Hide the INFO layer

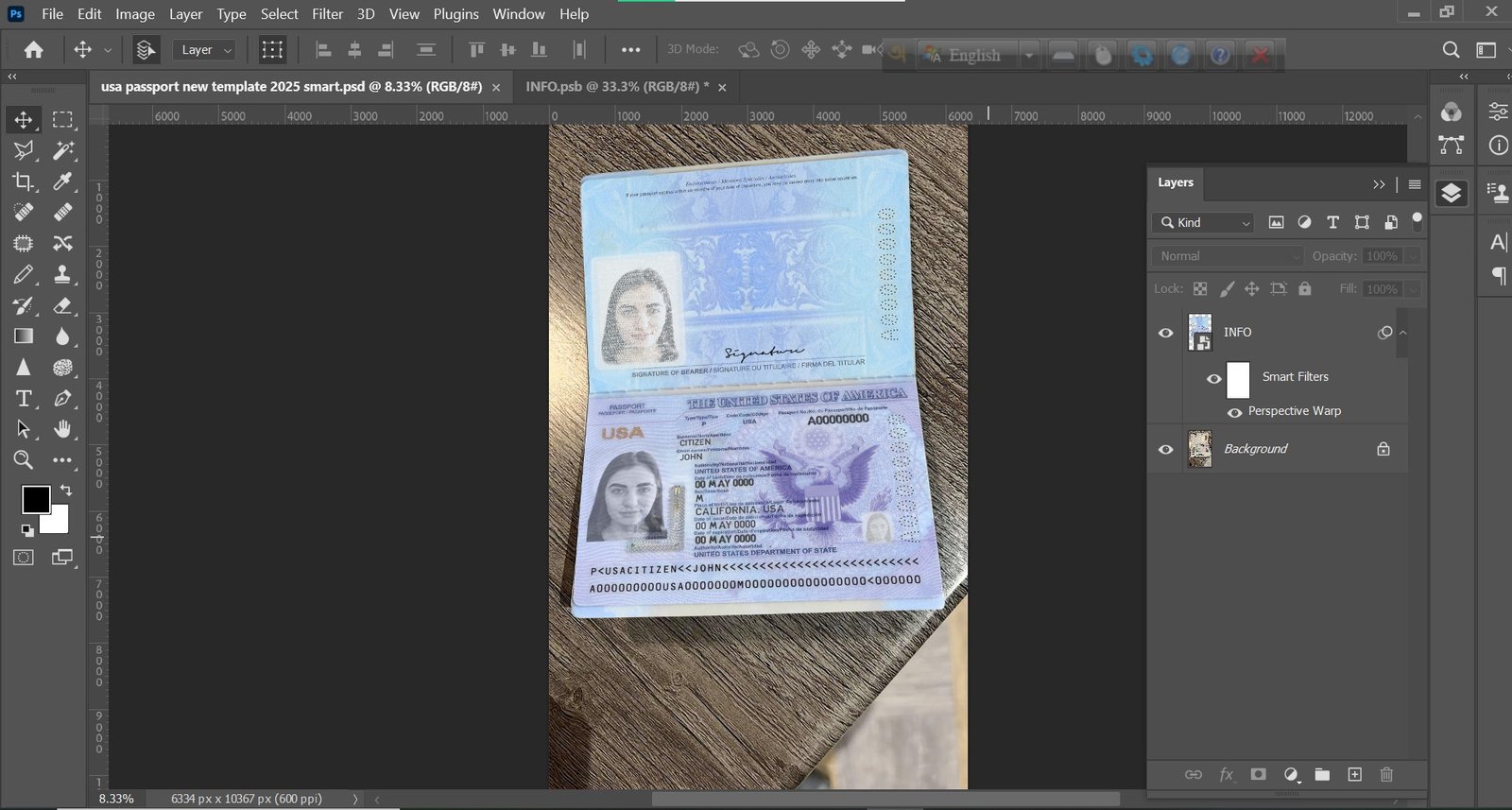[1166, 333]
